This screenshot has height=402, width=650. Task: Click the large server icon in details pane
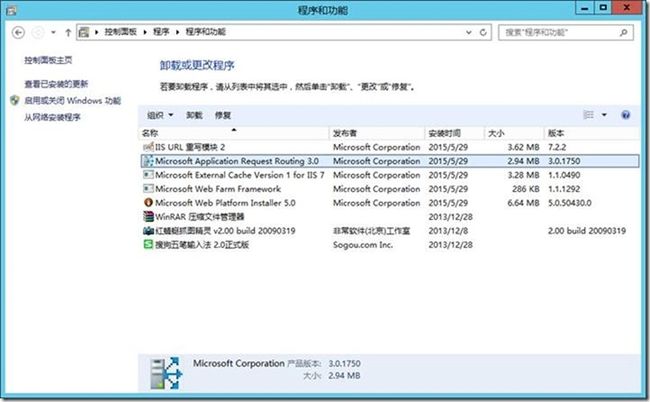166,373
